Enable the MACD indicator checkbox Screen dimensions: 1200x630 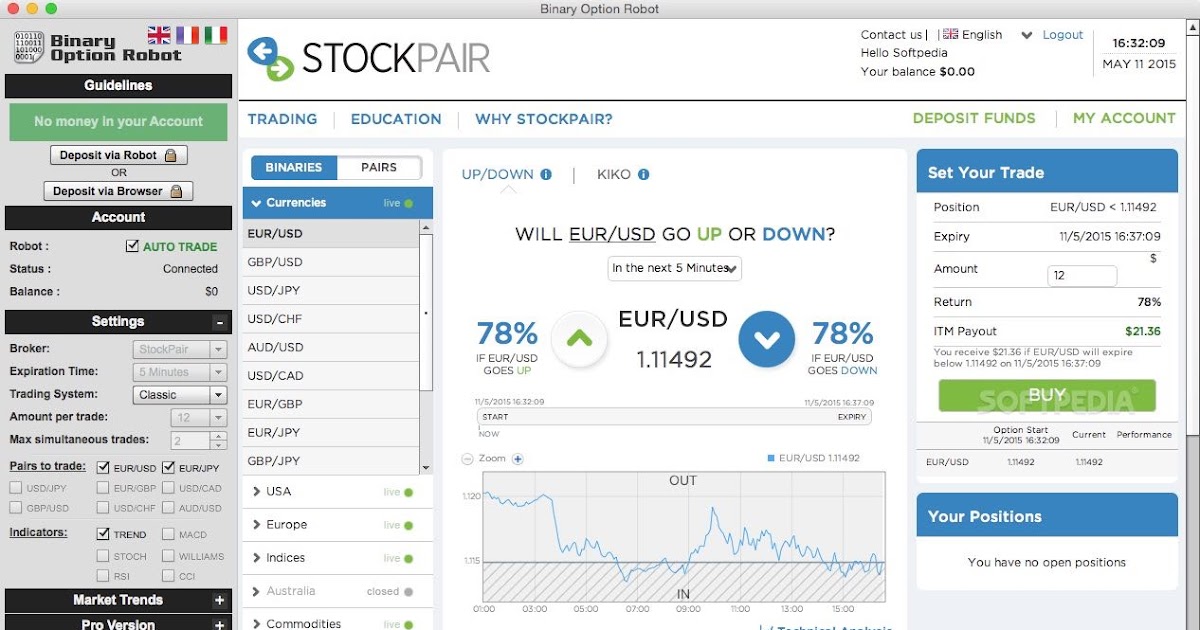pos(169,534)
